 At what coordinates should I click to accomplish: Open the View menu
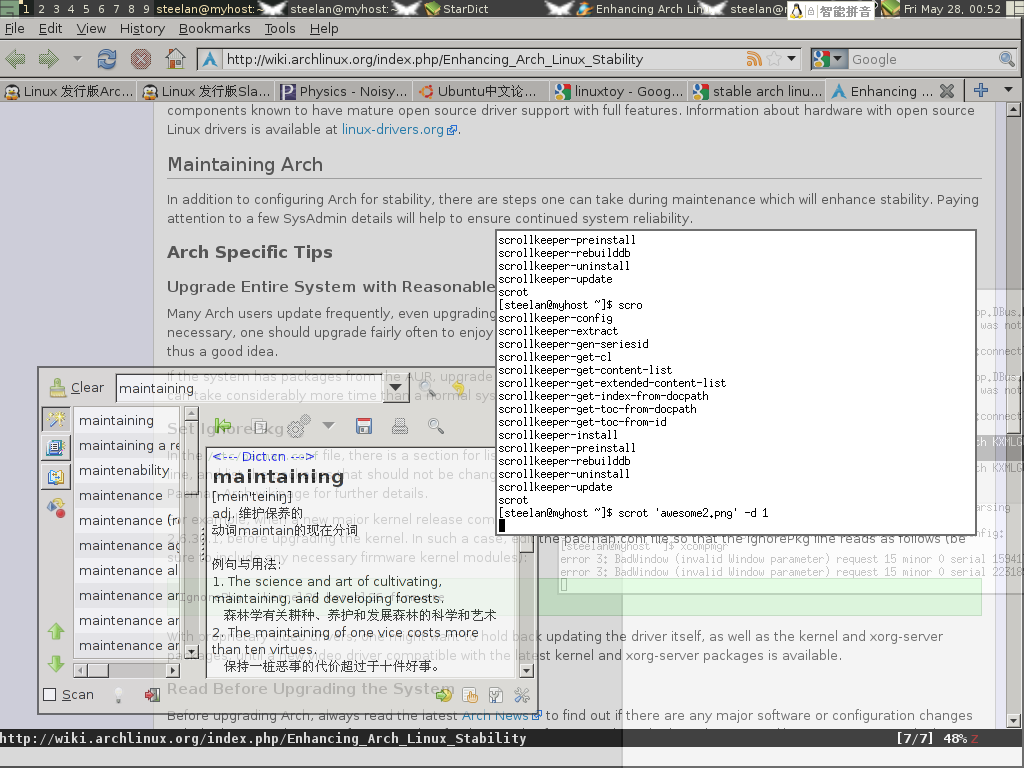click(x=91, y=29)
